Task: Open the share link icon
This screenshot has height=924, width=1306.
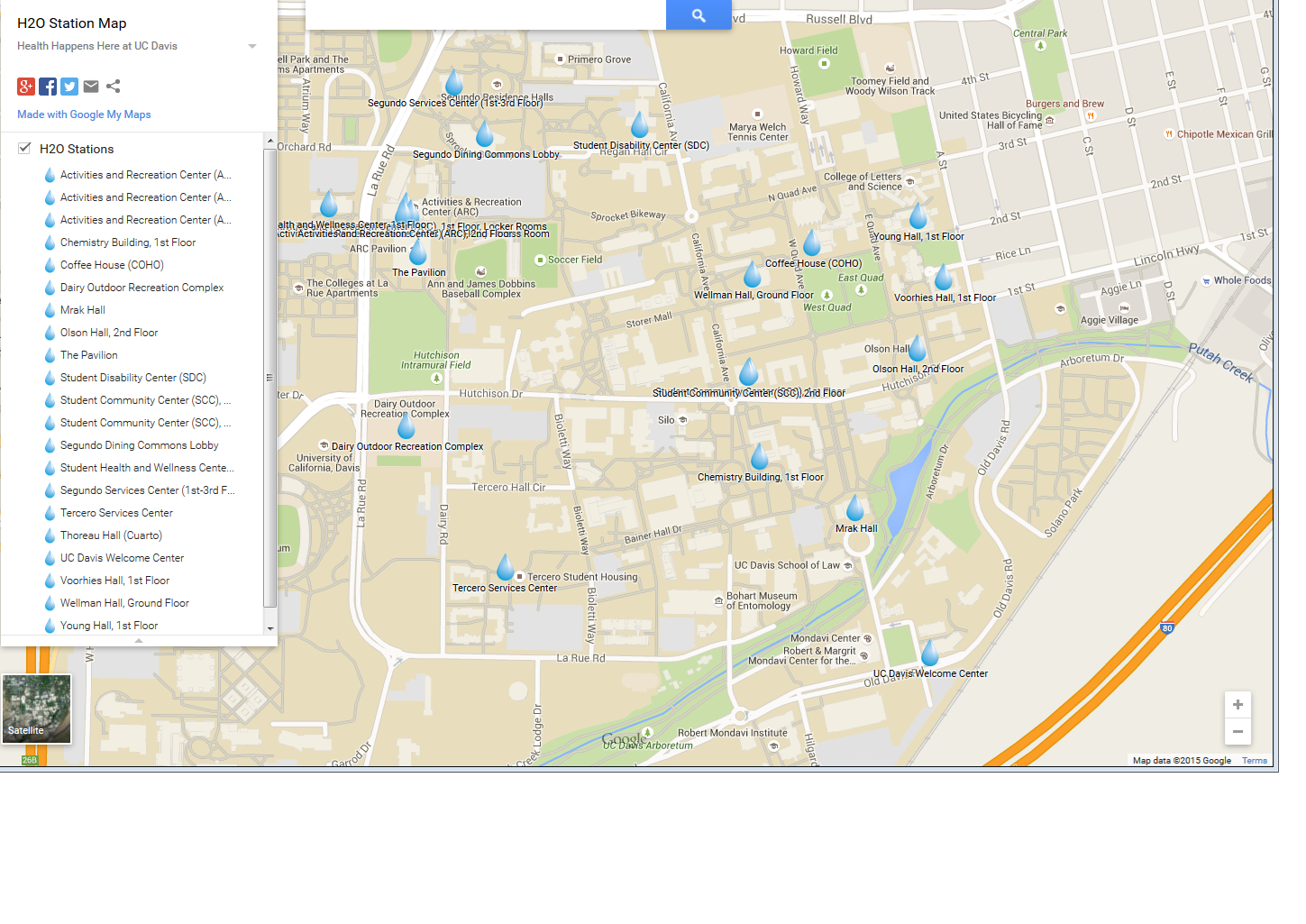Action: (113, 87)
